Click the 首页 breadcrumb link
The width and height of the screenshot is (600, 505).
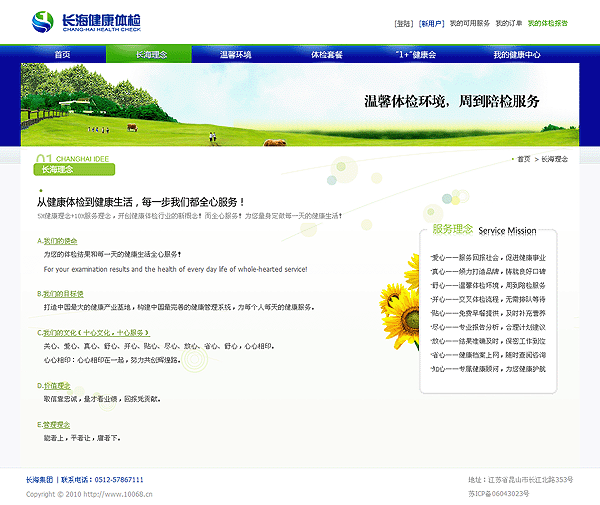pos(523,159)
